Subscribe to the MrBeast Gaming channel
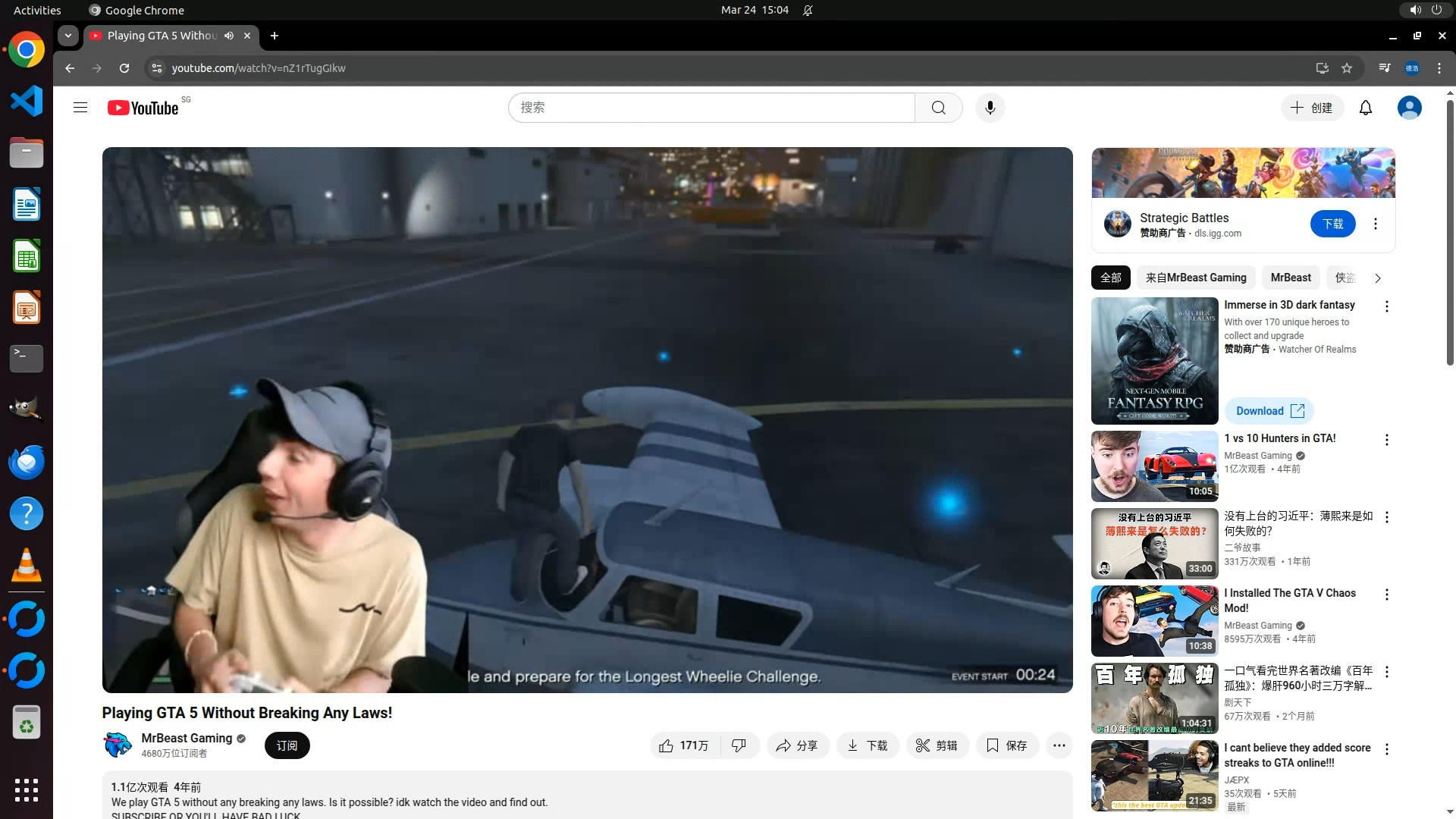 pos(287,745)
